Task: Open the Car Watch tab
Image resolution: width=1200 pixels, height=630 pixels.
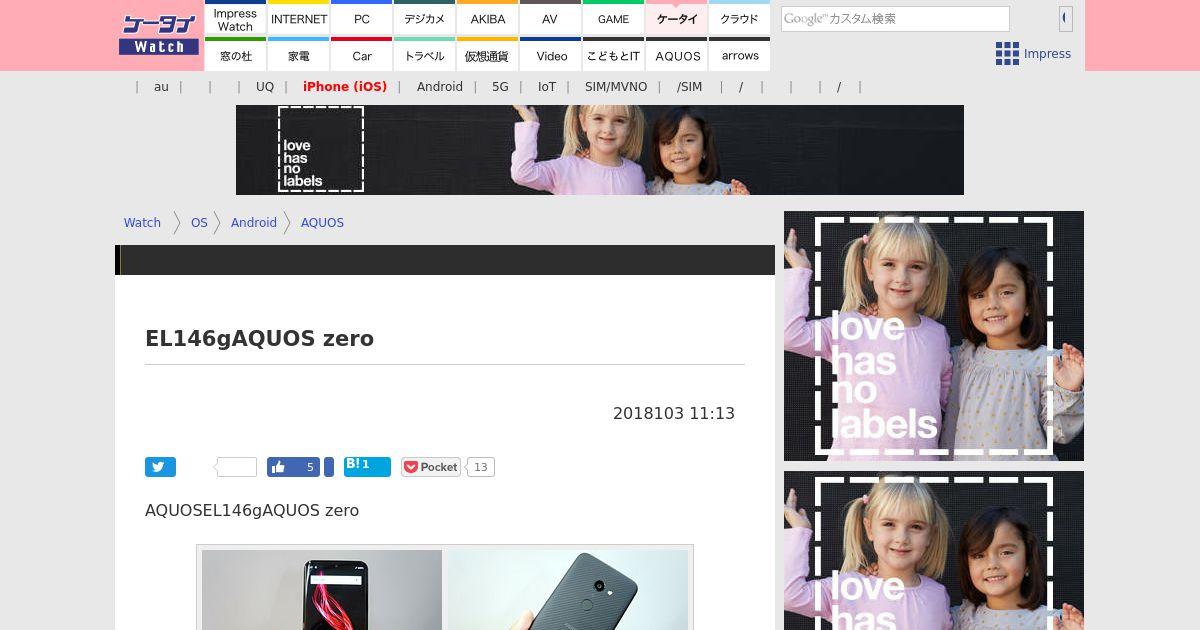Action: tap(361, 55)
